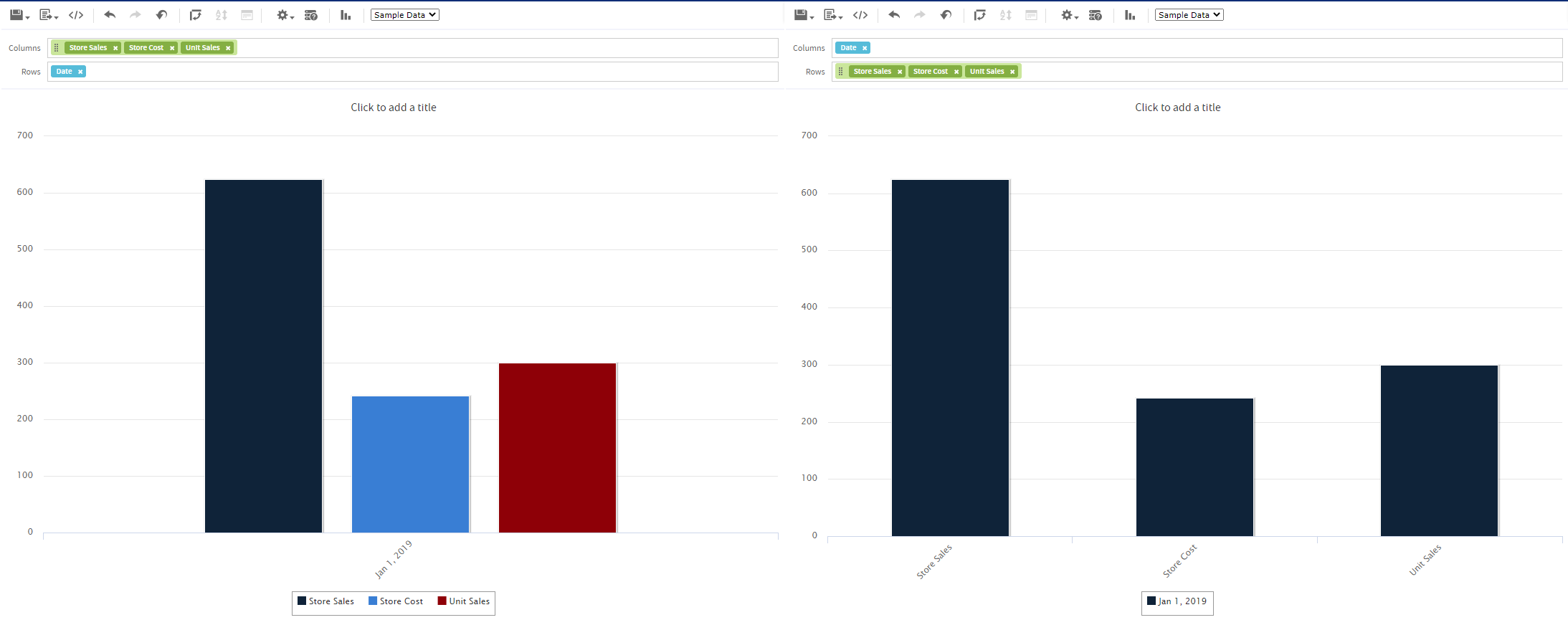Open the gear settings menu in the left panel
Image resolution: width=1568 pixels, height=625 pixels.
click(x=285, y=15)
